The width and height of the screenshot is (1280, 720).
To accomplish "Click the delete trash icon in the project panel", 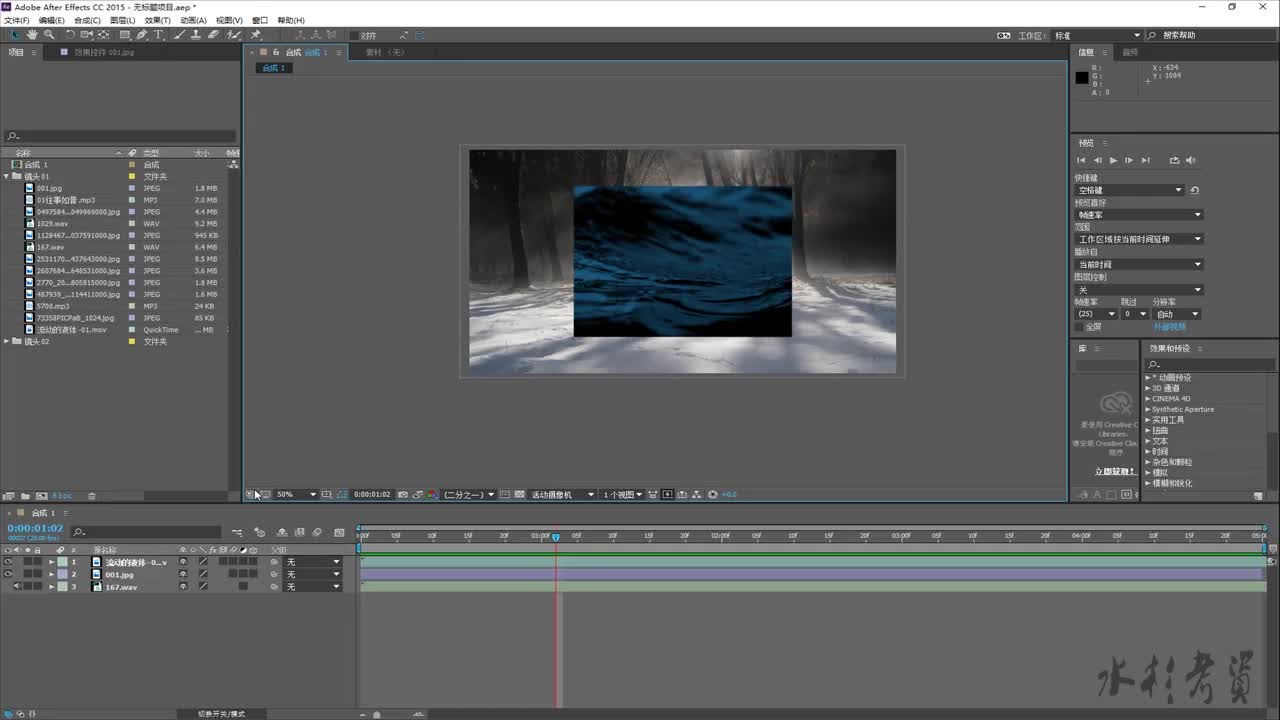I will pos(92,496).
